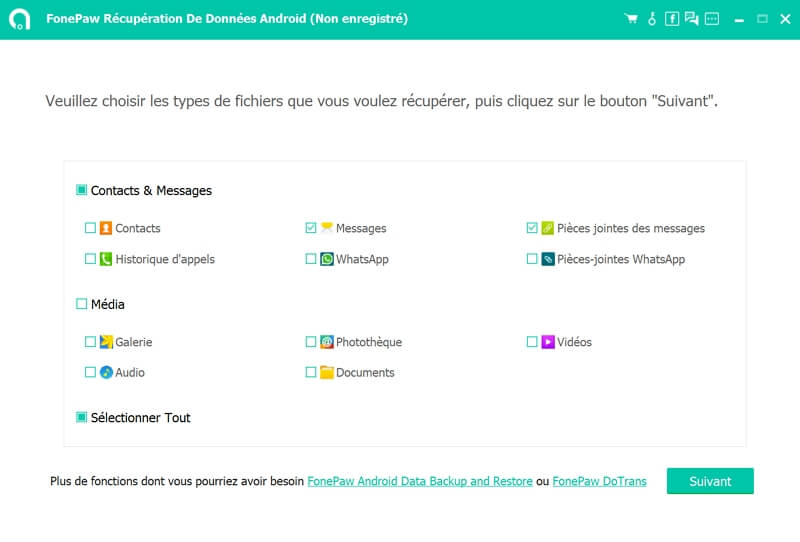Enable the Documents checkbox
Viewport: 800px width, 542px height.
point(311,372)
